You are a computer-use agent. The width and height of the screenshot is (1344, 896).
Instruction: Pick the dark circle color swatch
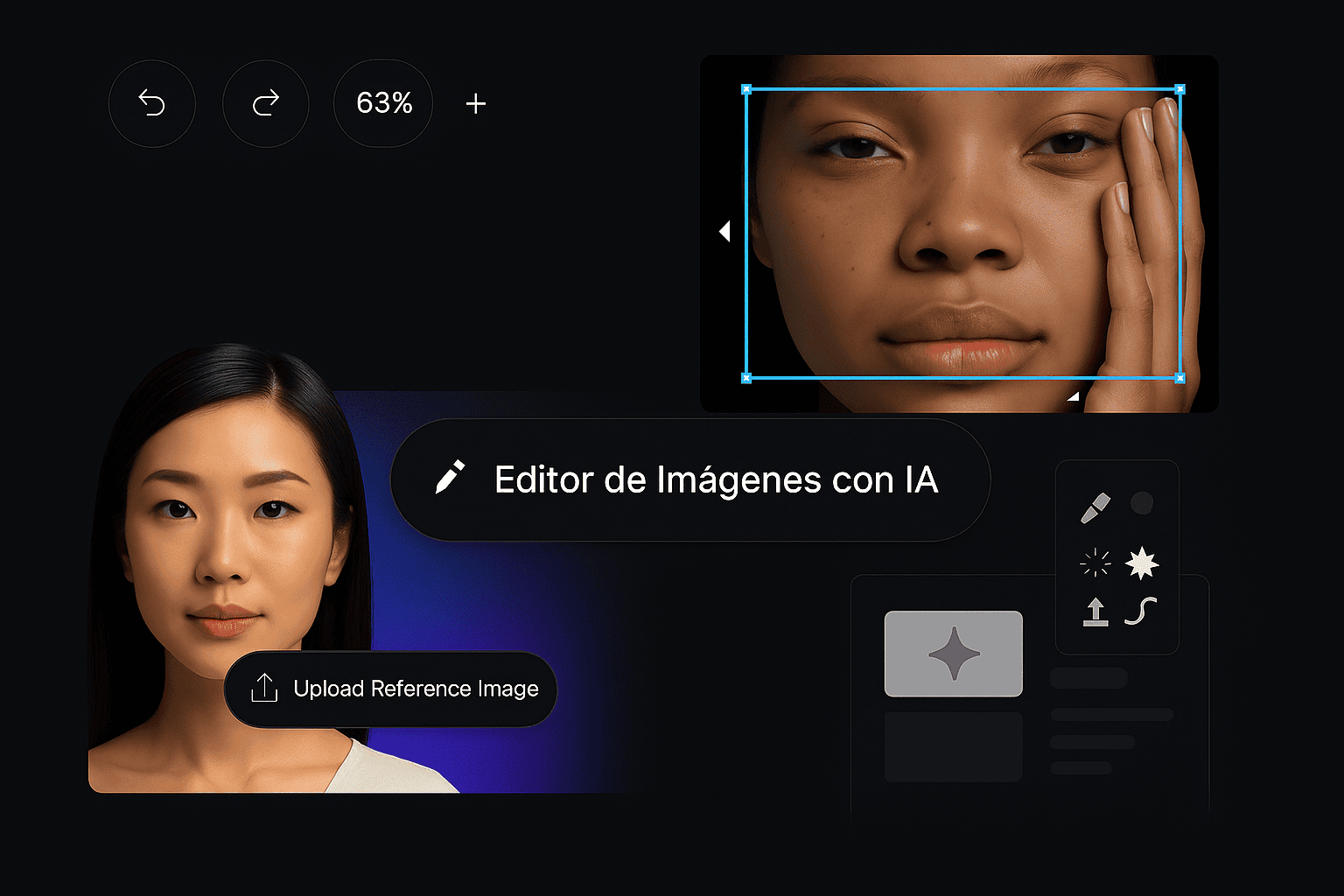point(1142,503)
